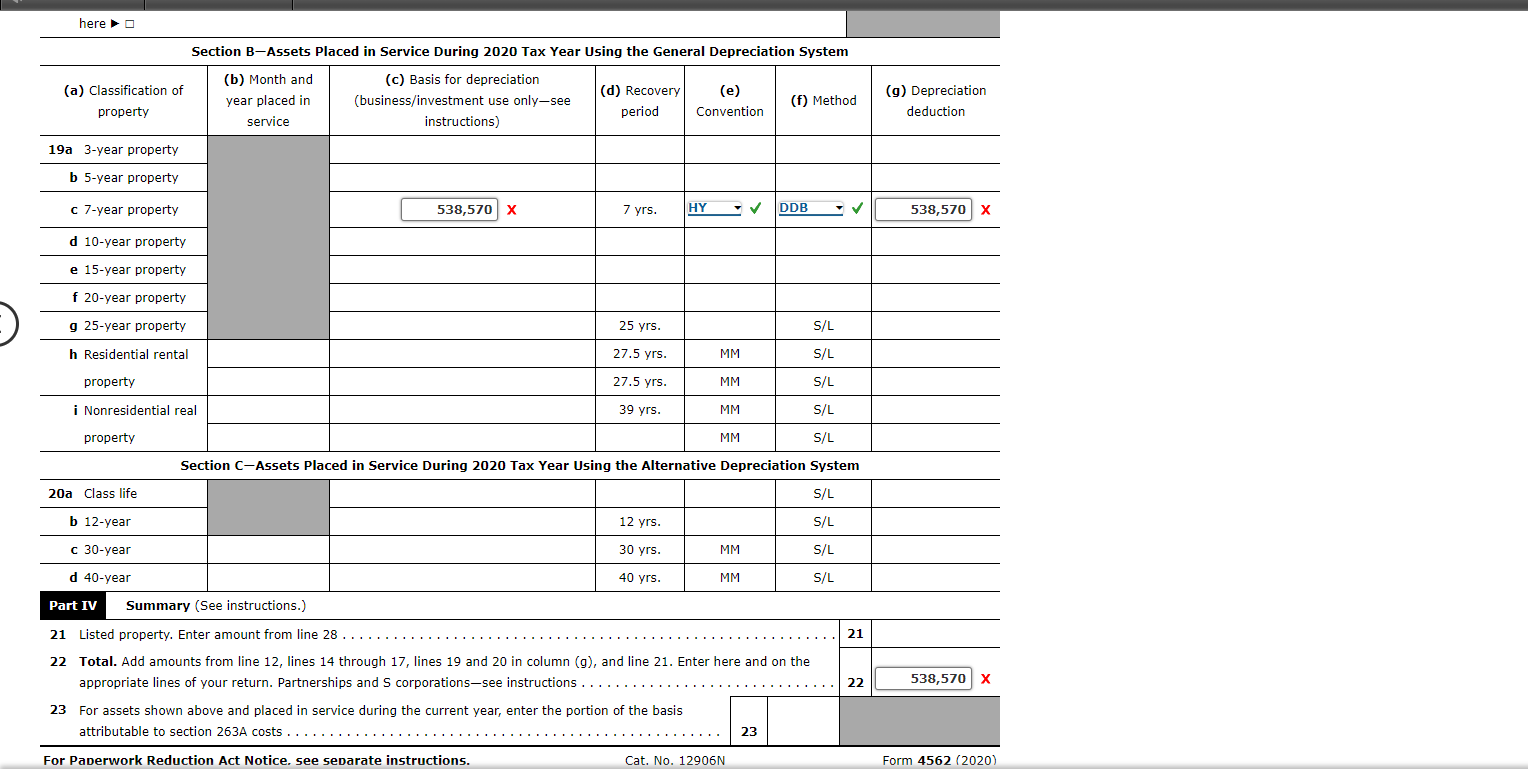Viewport: 1528px width, 782px height.
Task: Click the 'Part IV' black label
Action: point(73,606)
